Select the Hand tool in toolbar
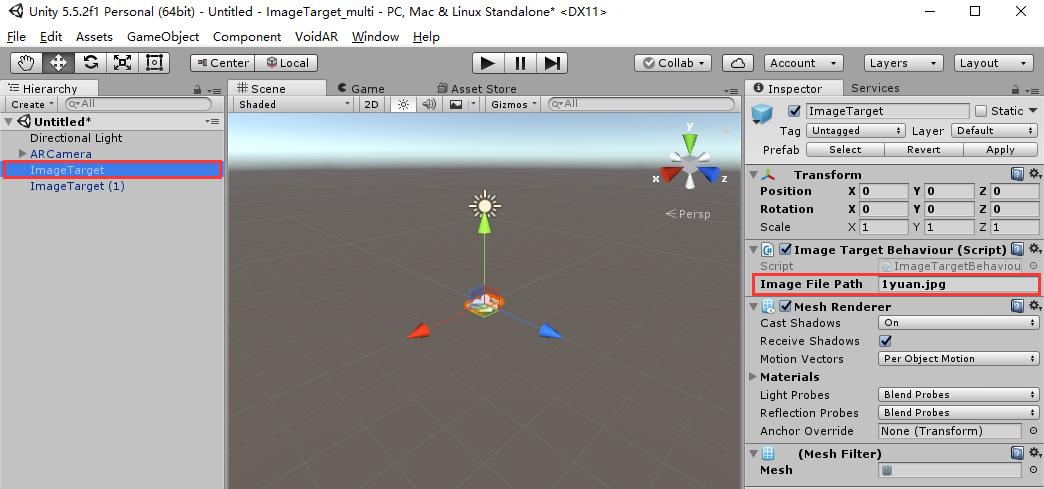This screenshot has height=489, width=1044. click(27, 63)
